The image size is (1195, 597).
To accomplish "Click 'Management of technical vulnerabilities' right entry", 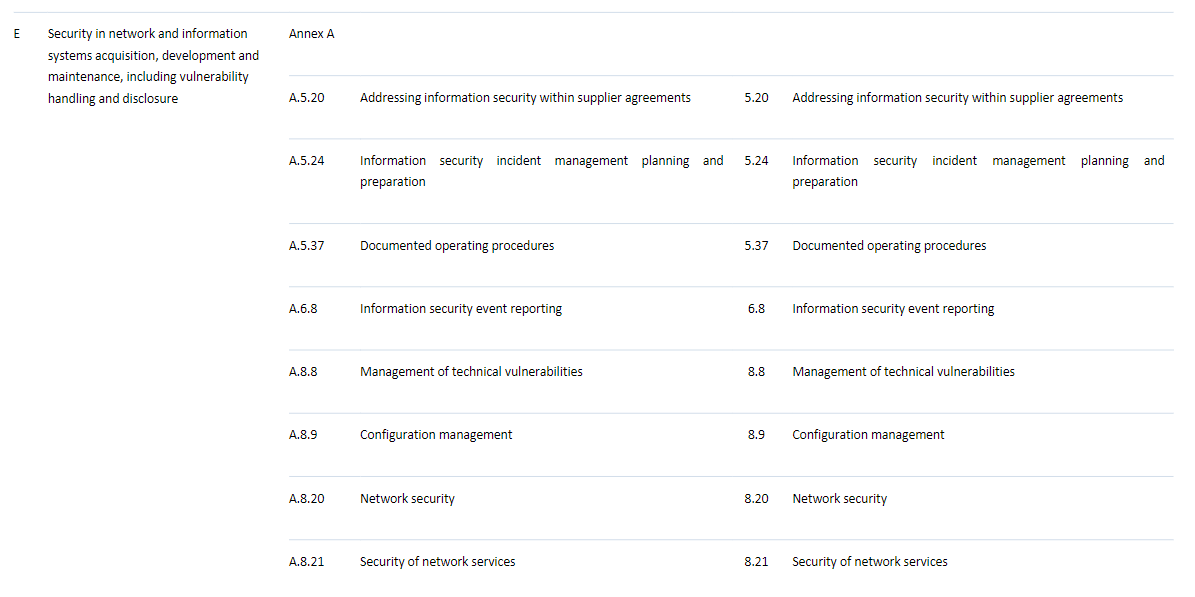I will pyautogui.click(x=903, y=371).
